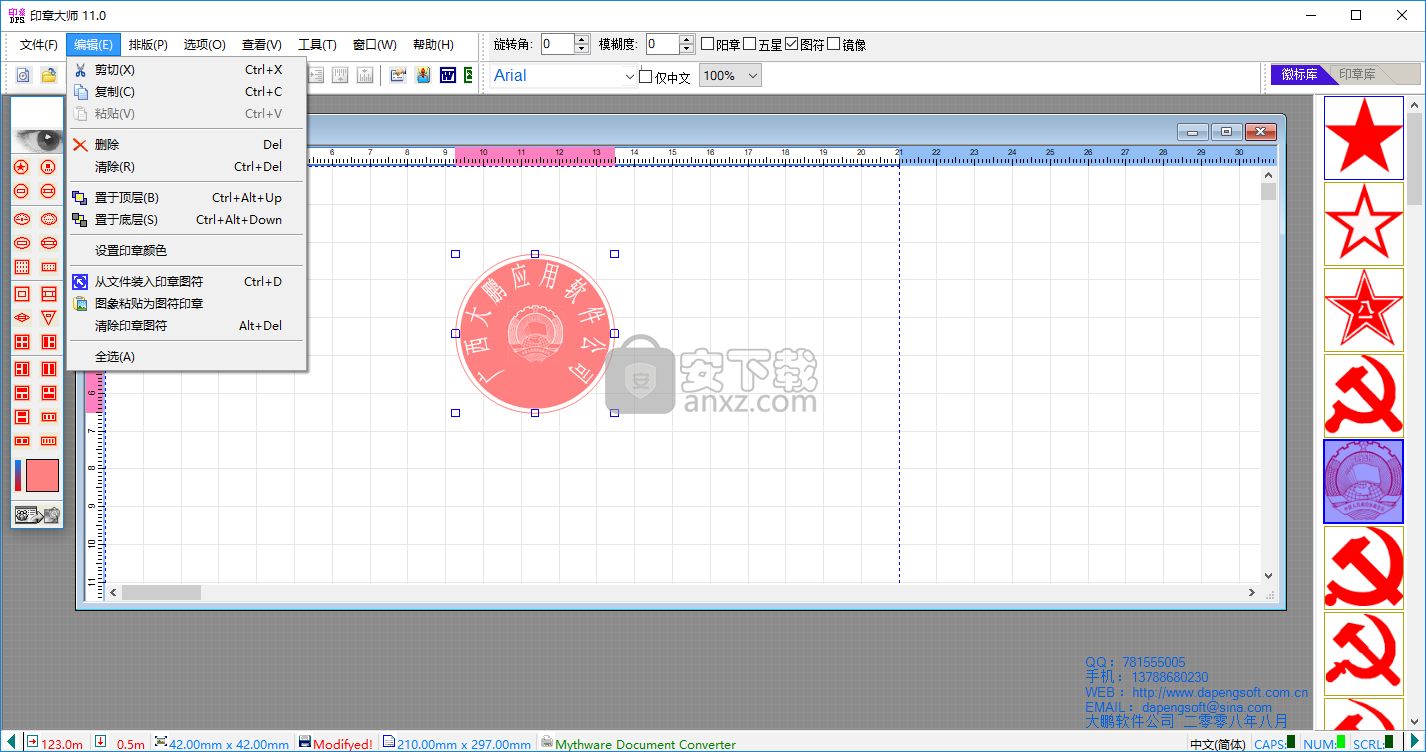Click the Word export toolbar icon
The height and width of the screenshot is (752, 1426).
[448, 75]
